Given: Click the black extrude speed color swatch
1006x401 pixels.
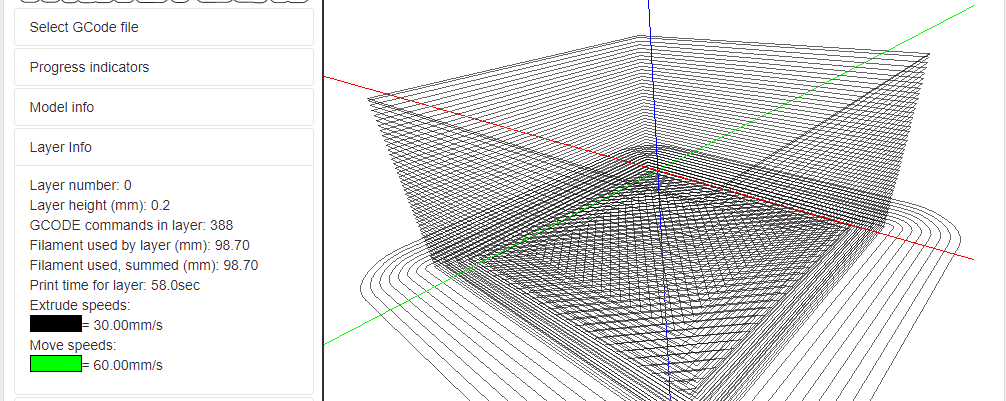Looking at the screenshot, I should [x=56, y=324].
